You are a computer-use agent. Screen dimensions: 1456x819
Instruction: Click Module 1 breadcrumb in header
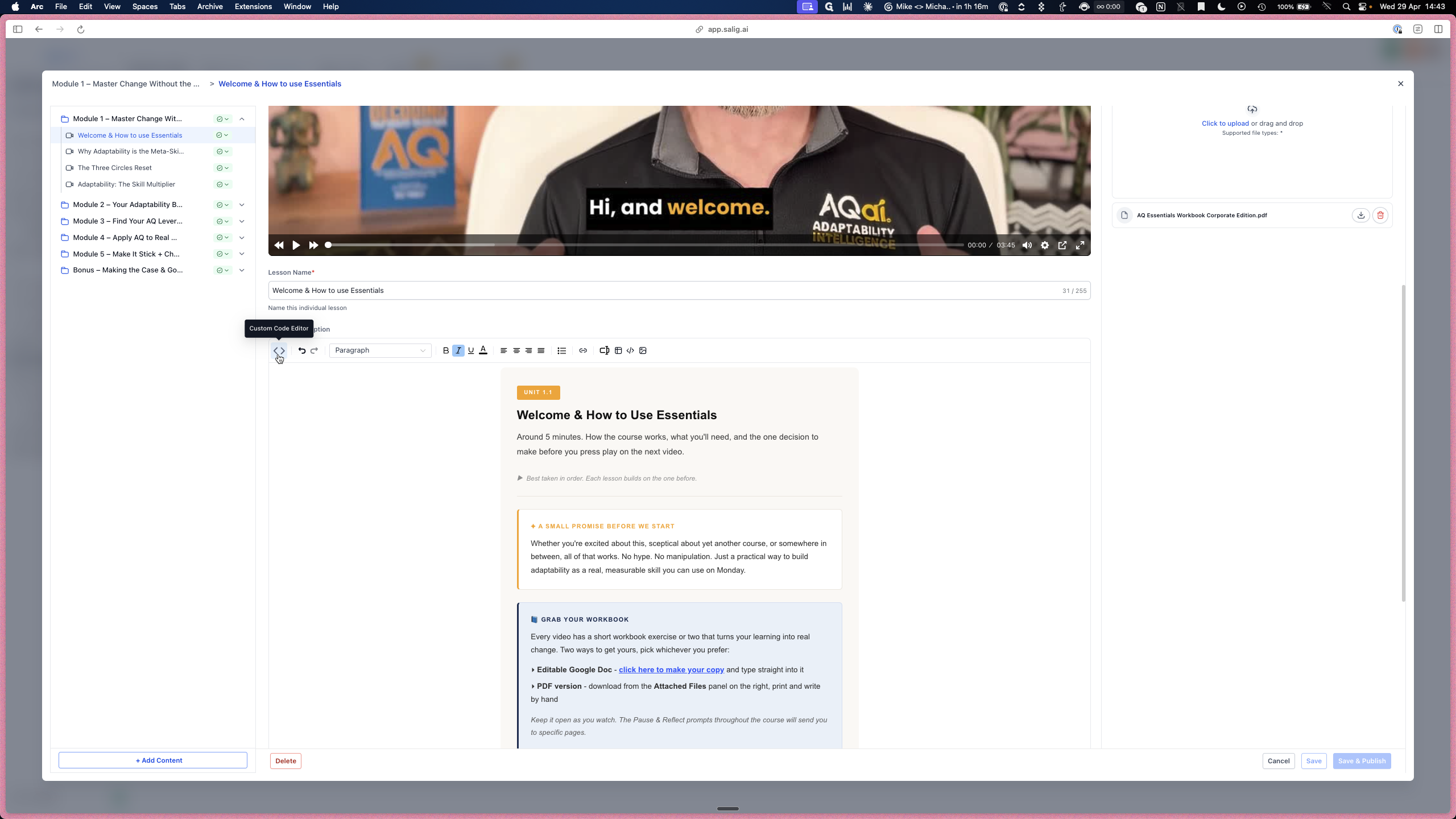click(126, 84)
